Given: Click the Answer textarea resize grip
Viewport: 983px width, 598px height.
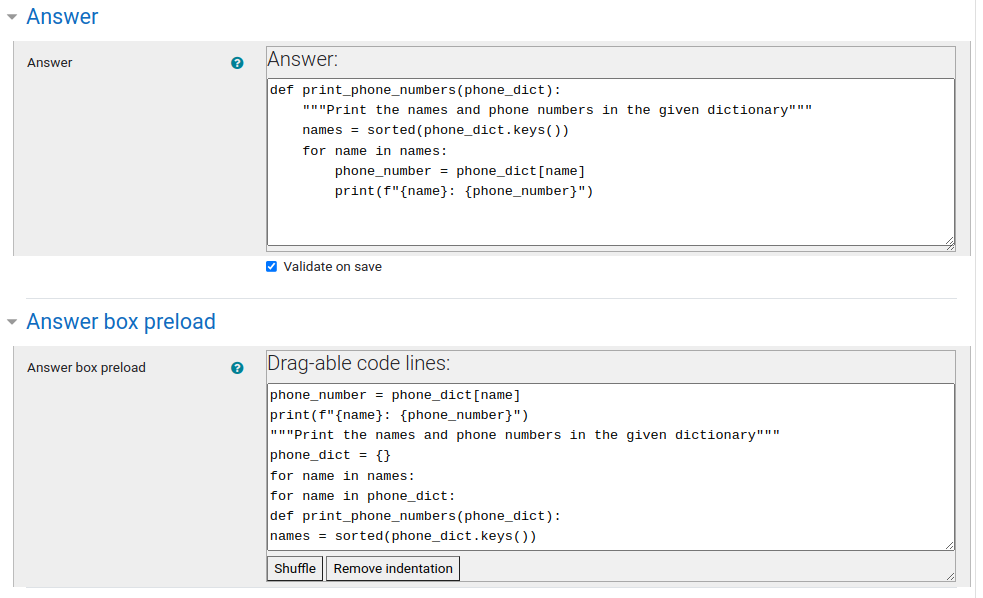Looking at the screenshot, I should (950, 243).
